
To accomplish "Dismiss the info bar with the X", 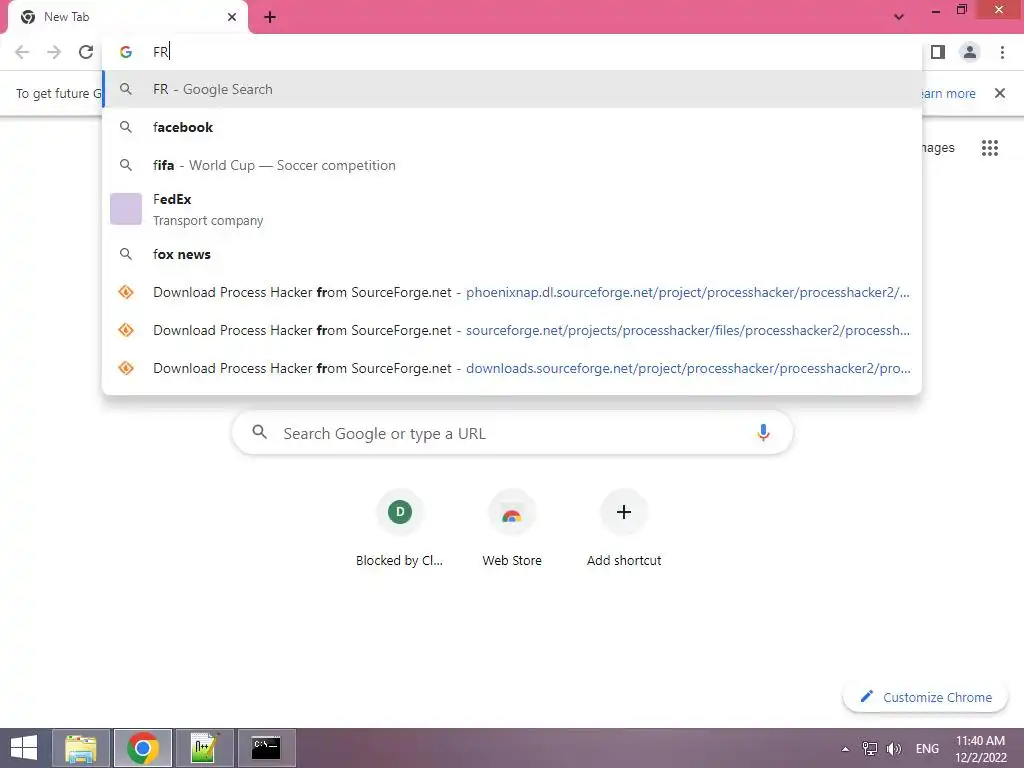I will [x=999, y=93].
